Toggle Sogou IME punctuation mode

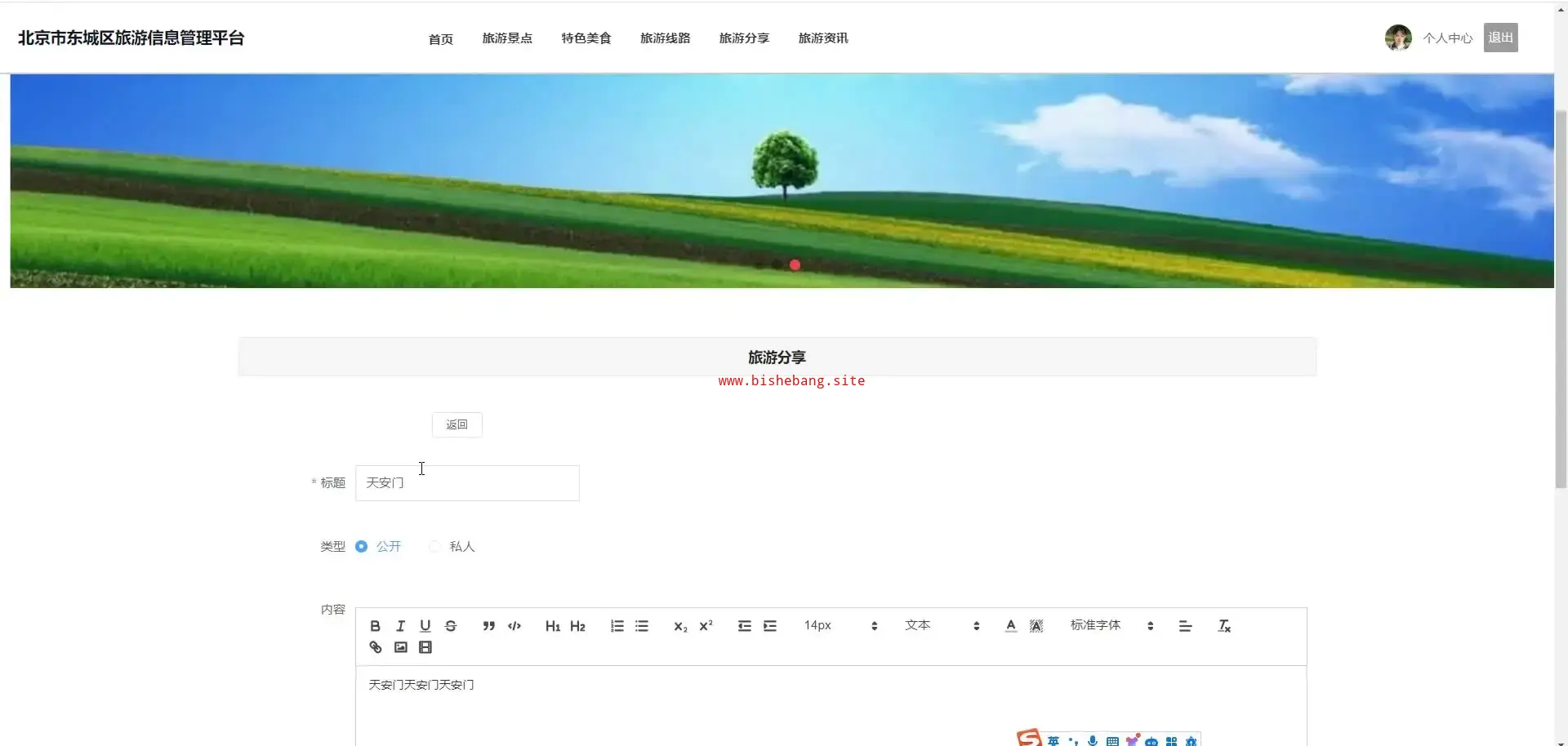[1073, 741]
